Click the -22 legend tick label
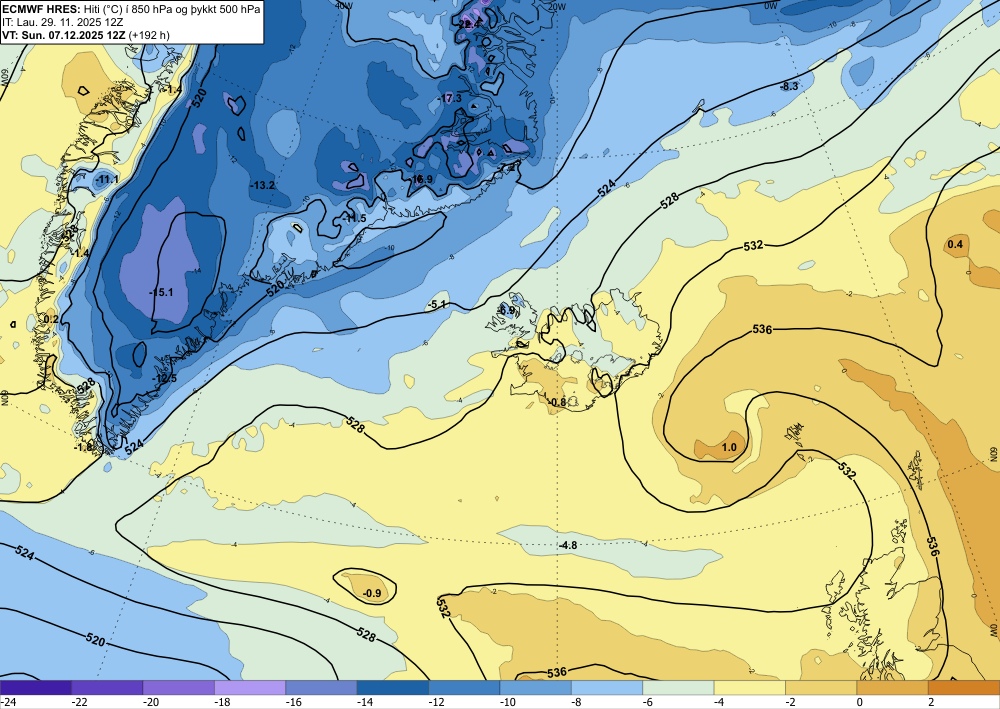1000x709 pixels. [78, 702]
